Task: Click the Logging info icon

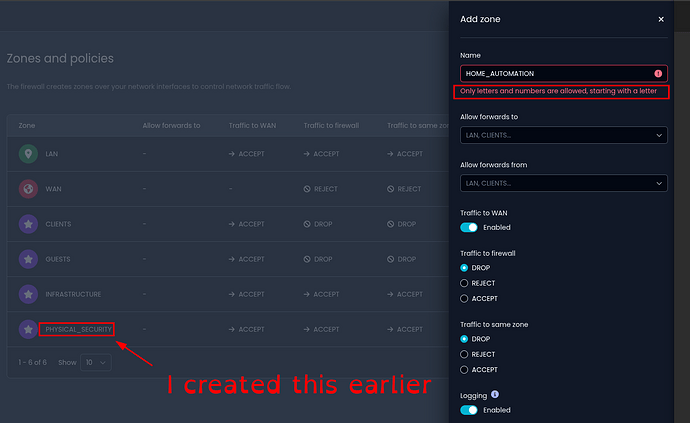Action: click(497, 394)
